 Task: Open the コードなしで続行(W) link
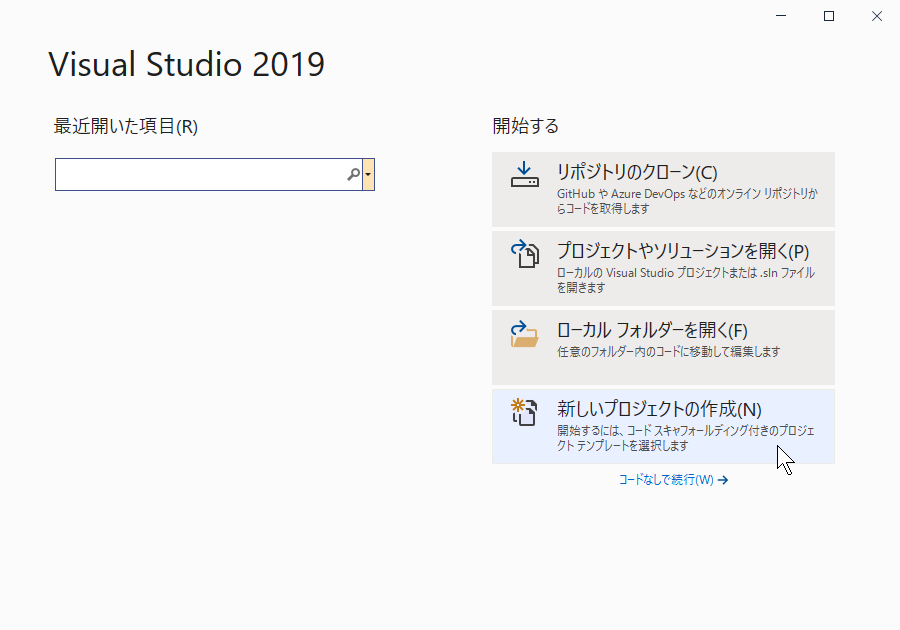pyautogui.click(x=666, y=480)
